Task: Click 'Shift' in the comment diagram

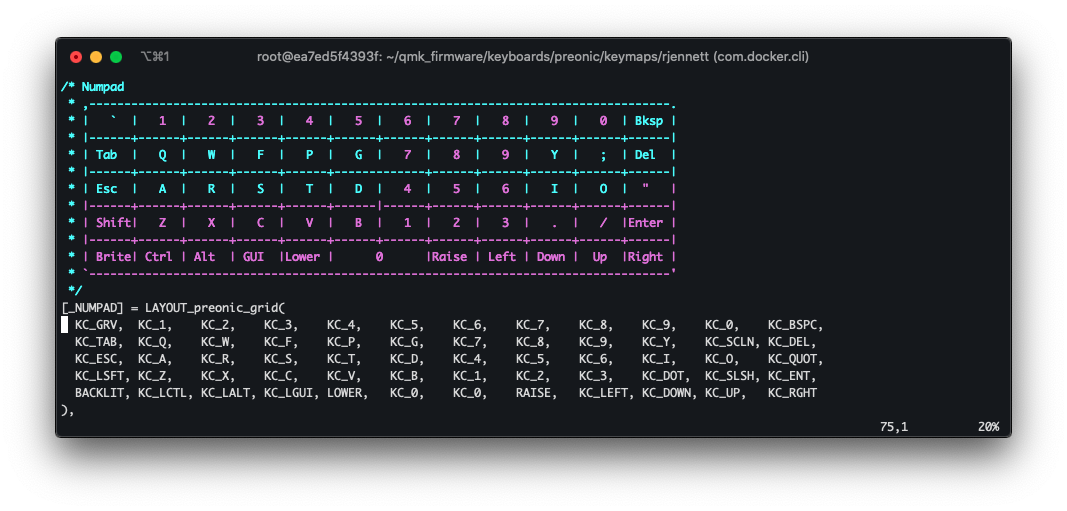Action: click(113, 222)
